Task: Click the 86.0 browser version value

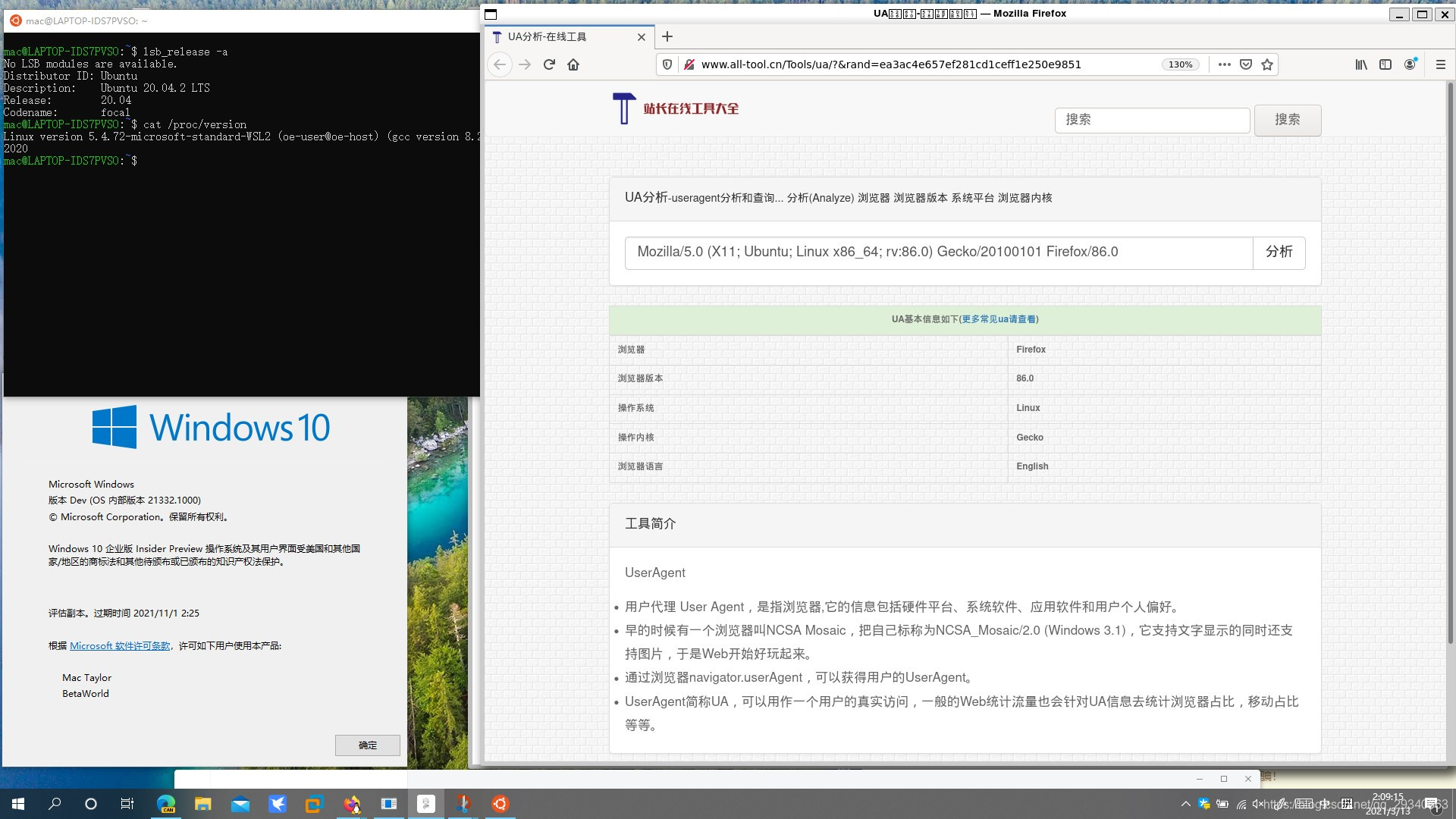Action: coord(1025,378)
